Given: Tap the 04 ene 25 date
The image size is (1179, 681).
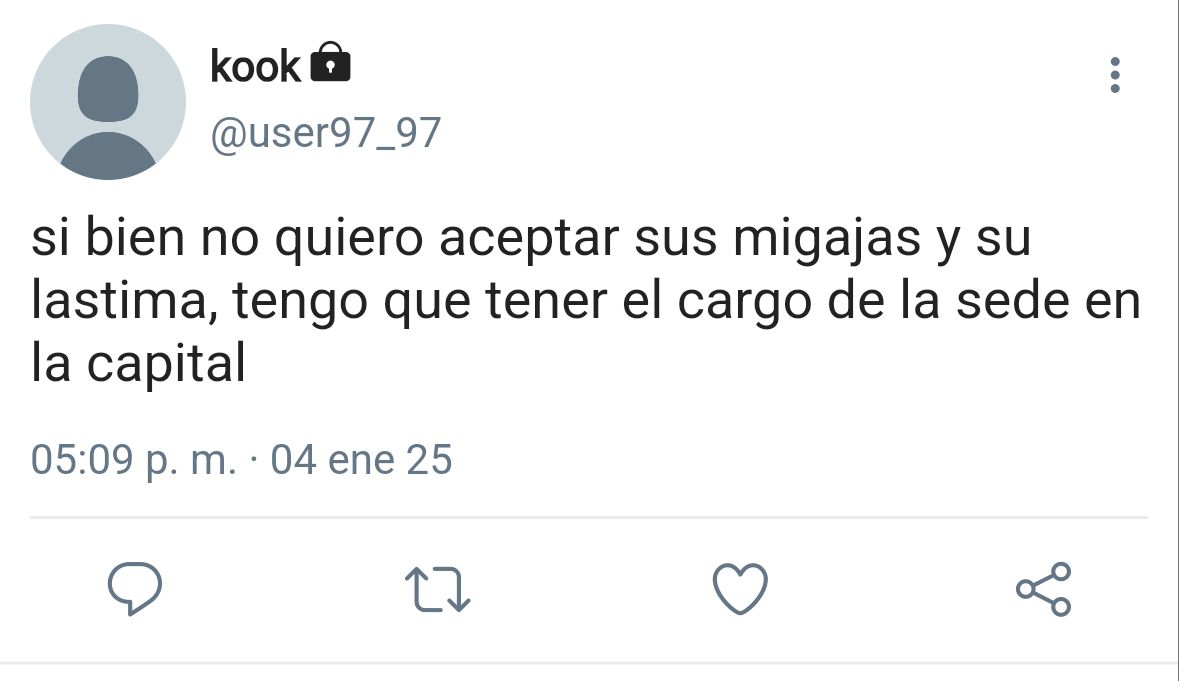Looking at the screenshot, I should point(361,459).
